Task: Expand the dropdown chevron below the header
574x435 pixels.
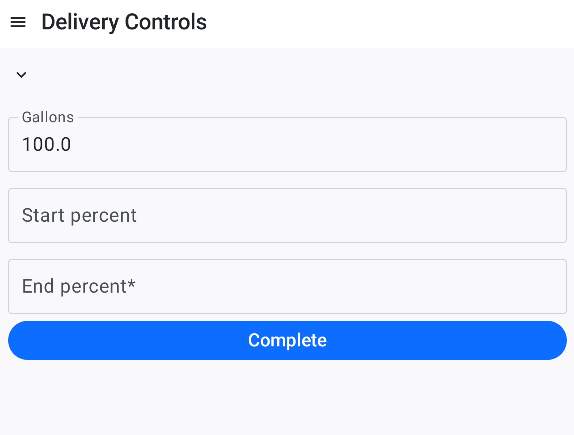Action: 21,75
